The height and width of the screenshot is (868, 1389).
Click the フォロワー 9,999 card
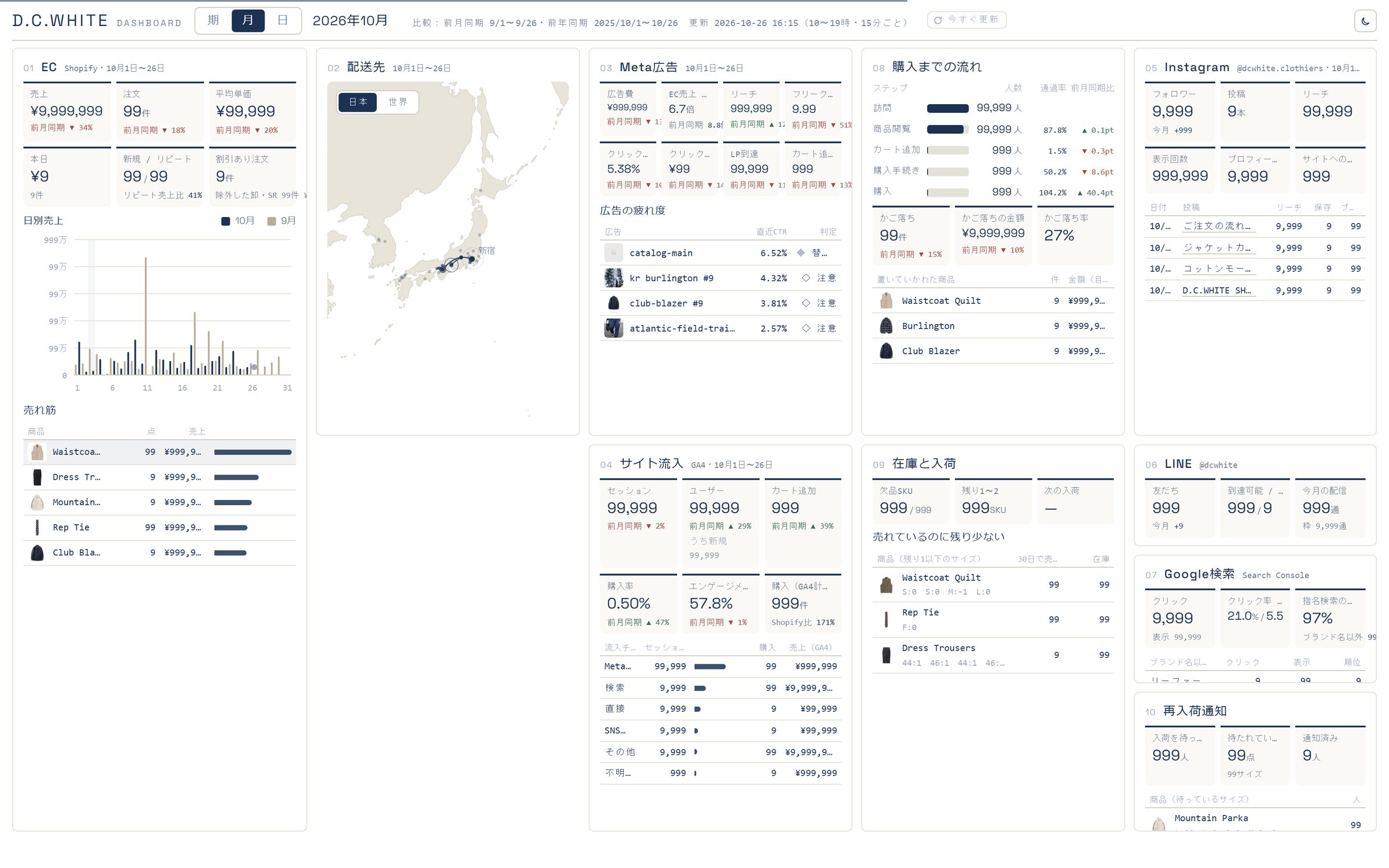click(1179, 111)
